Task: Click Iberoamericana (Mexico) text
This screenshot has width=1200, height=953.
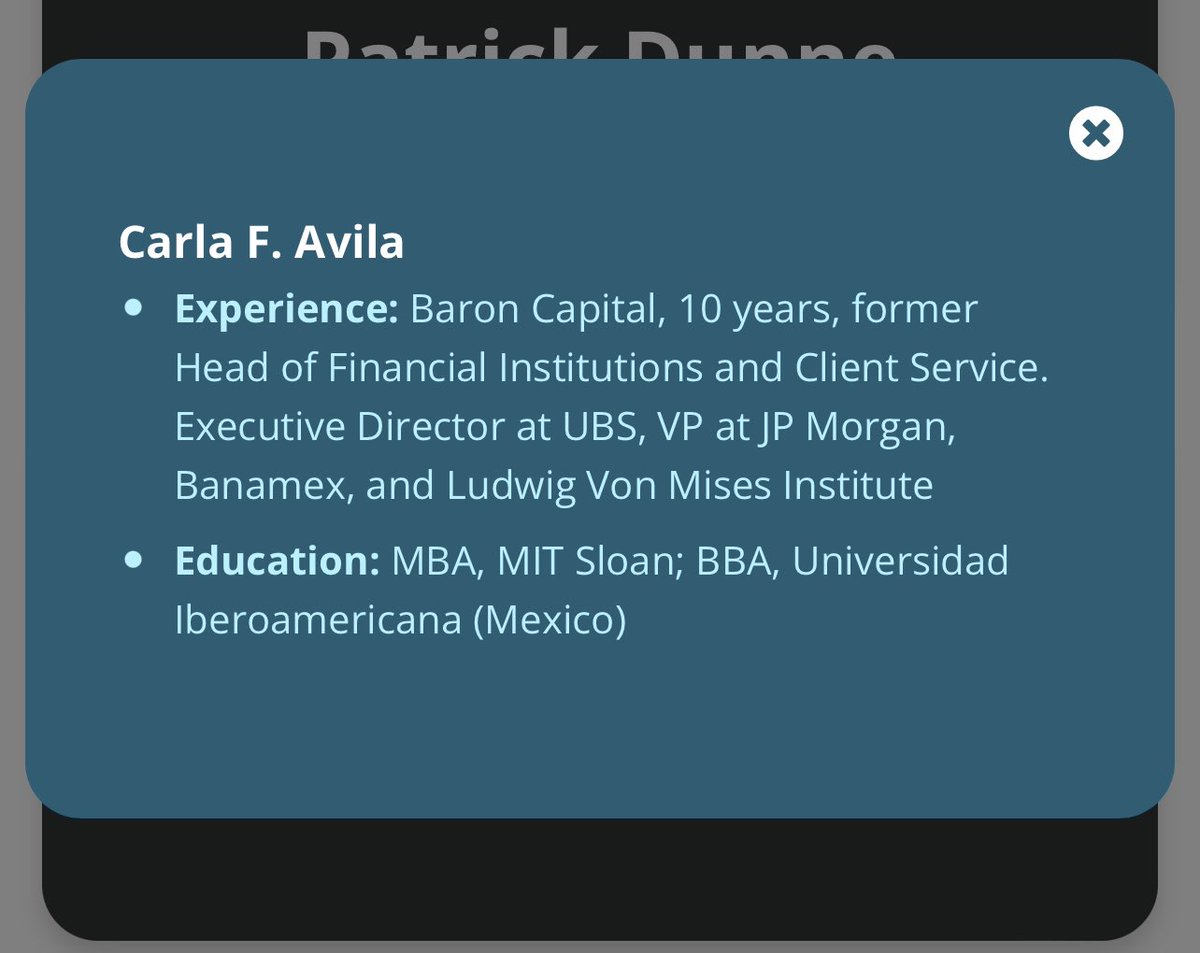Action: tap(400, 620)
